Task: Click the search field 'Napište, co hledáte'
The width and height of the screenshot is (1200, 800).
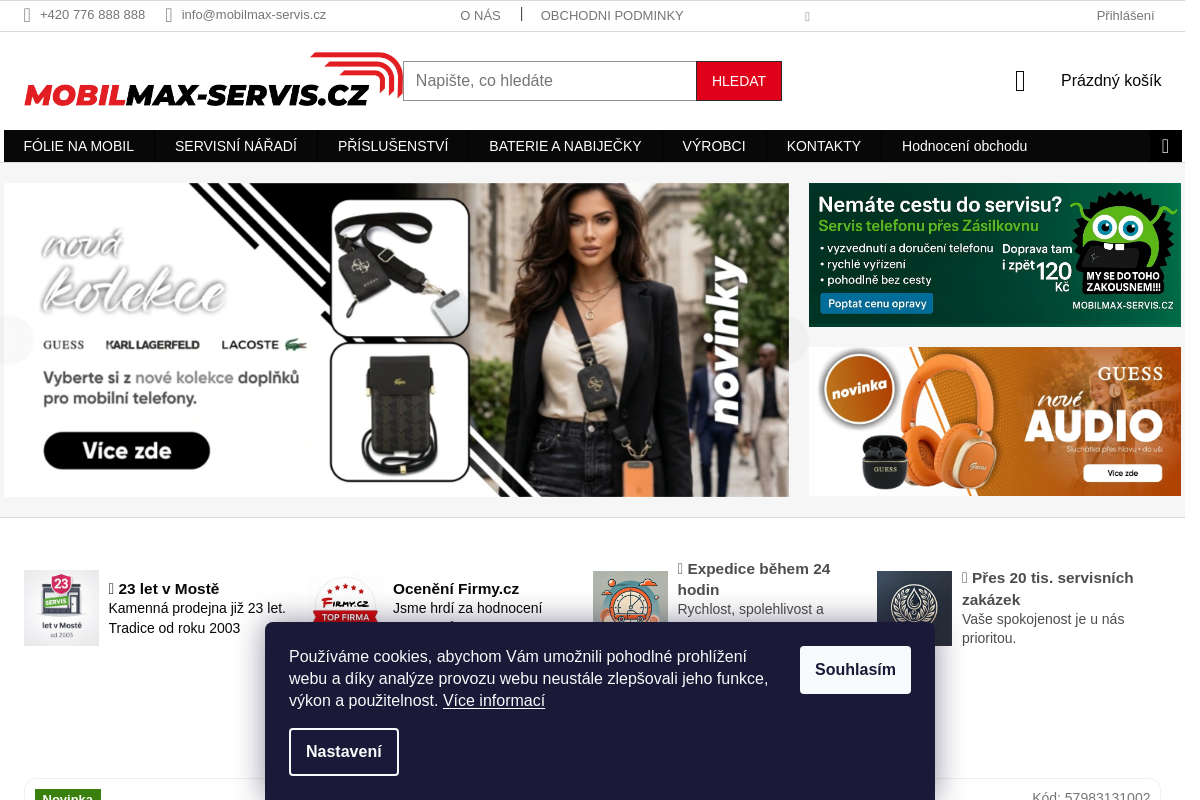Action: (x=550, y=81)
